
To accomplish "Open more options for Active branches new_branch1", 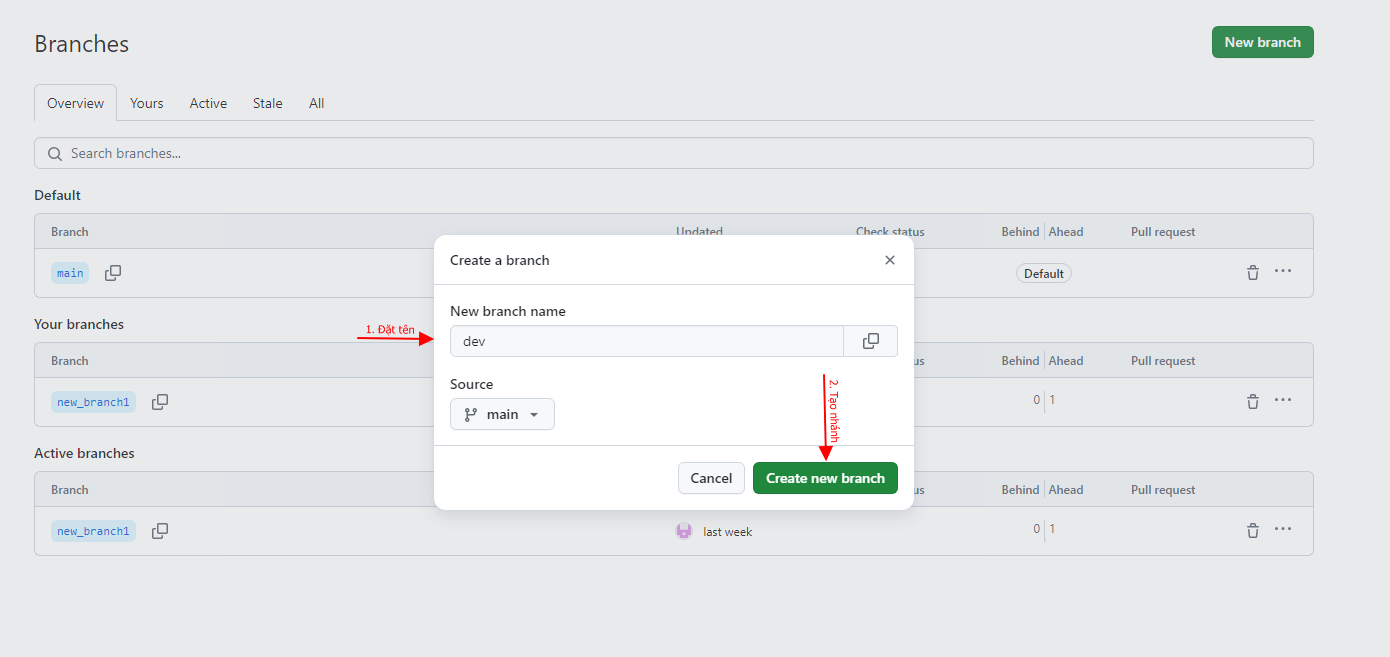I will [1283, 530].
